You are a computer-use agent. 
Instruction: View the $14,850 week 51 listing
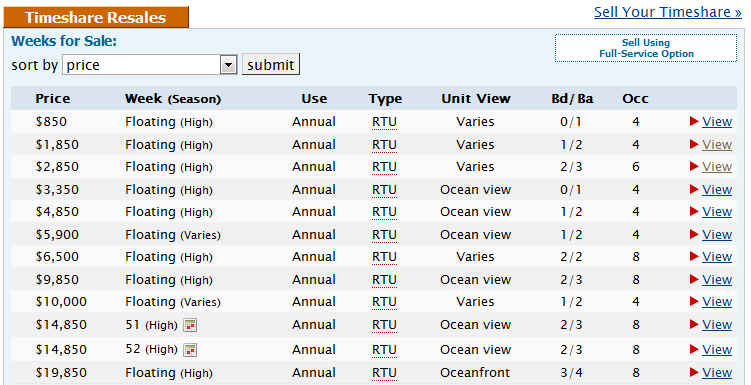tap(717, 325)
